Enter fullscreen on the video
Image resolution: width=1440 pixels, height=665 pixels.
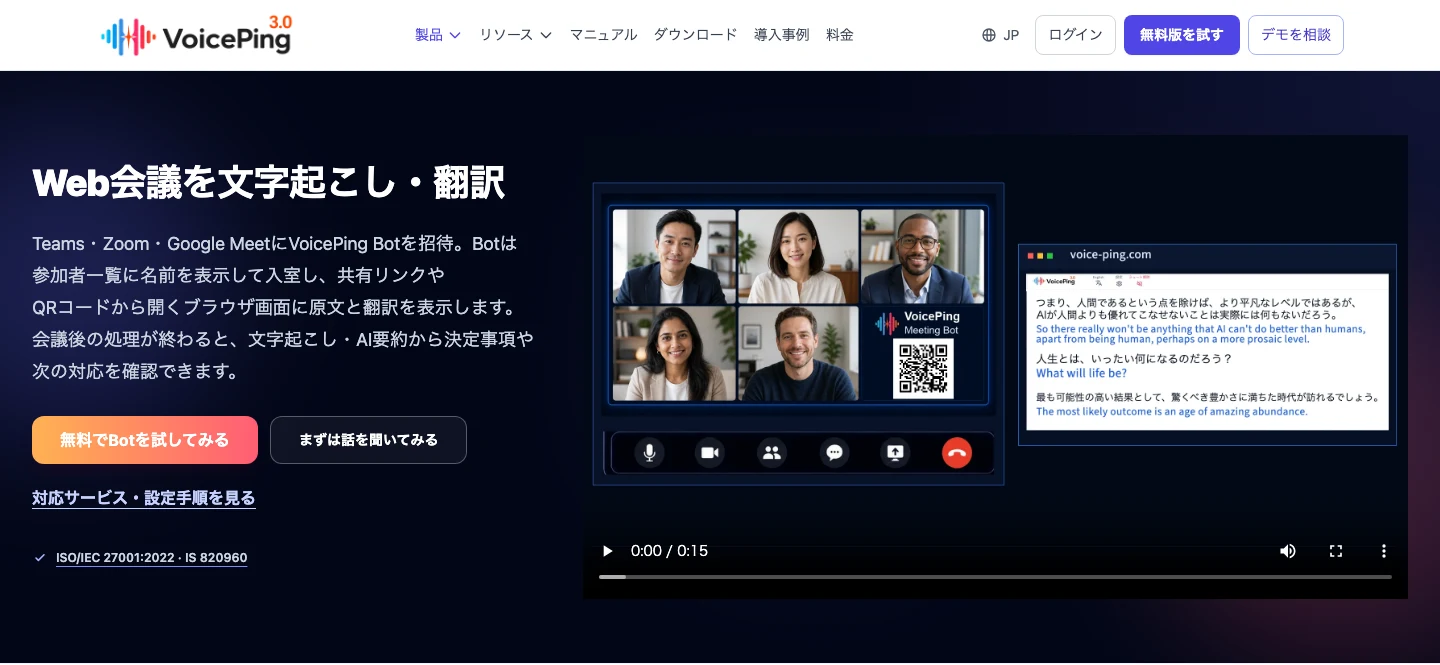tap(1336, 551)
